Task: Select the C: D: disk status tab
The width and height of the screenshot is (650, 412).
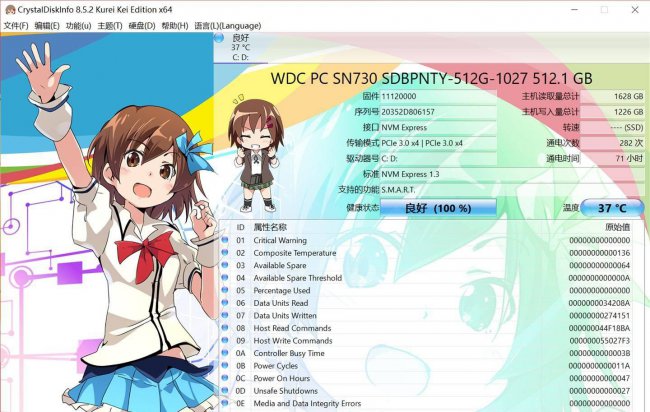Action: (240, 48)
